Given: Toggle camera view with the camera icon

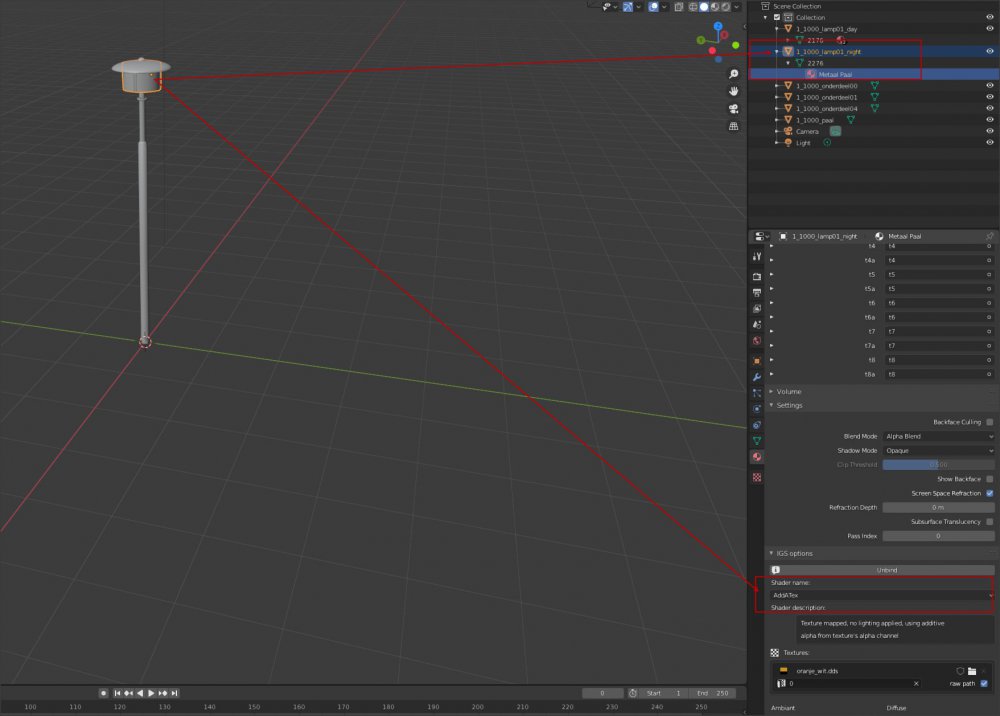Looking at the screenshot, I should pos(734,109).
